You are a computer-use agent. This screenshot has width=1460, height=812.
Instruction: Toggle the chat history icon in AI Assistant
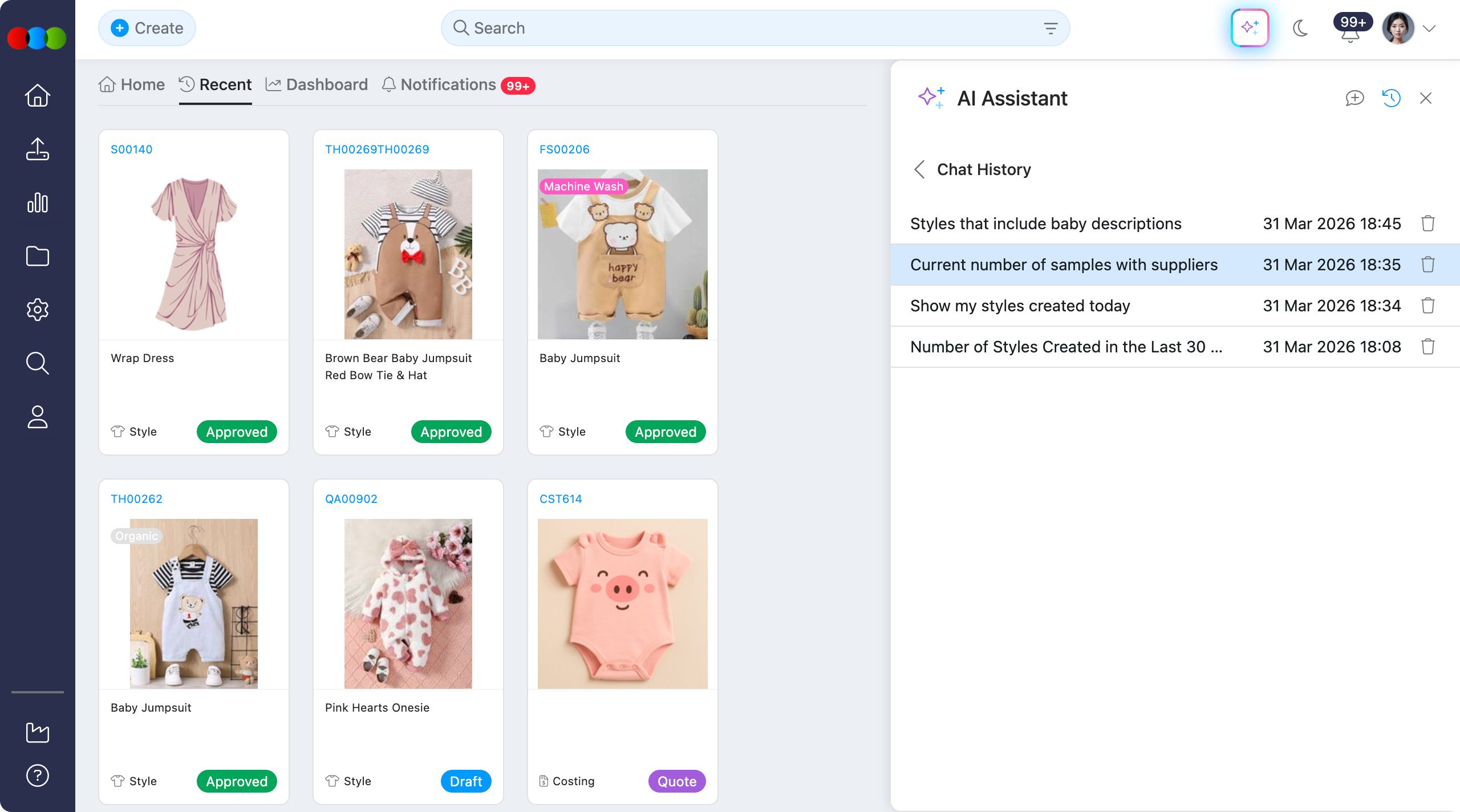1391,98
